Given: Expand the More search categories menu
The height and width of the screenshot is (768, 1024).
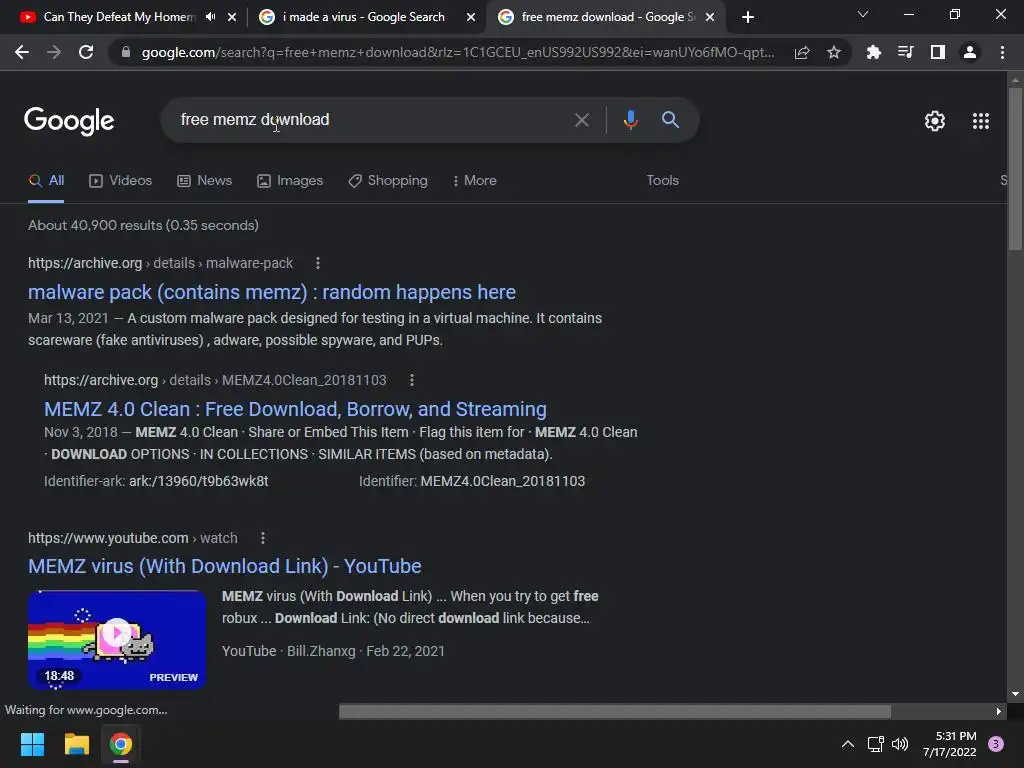Looking at the screenshot, I should coord(474,181).
